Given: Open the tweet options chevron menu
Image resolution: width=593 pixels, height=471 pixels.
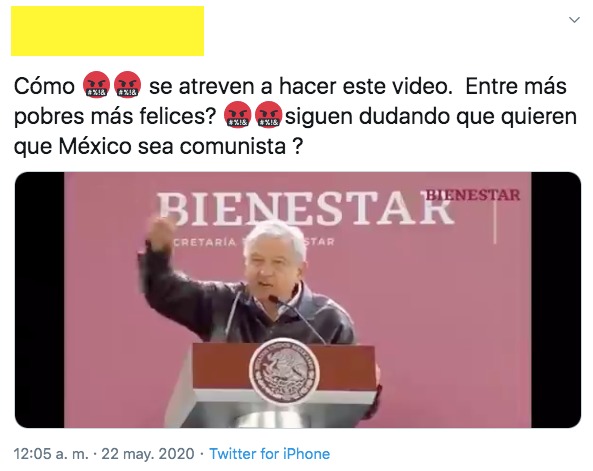Looking at the screenshot, I should coord(574,20).
